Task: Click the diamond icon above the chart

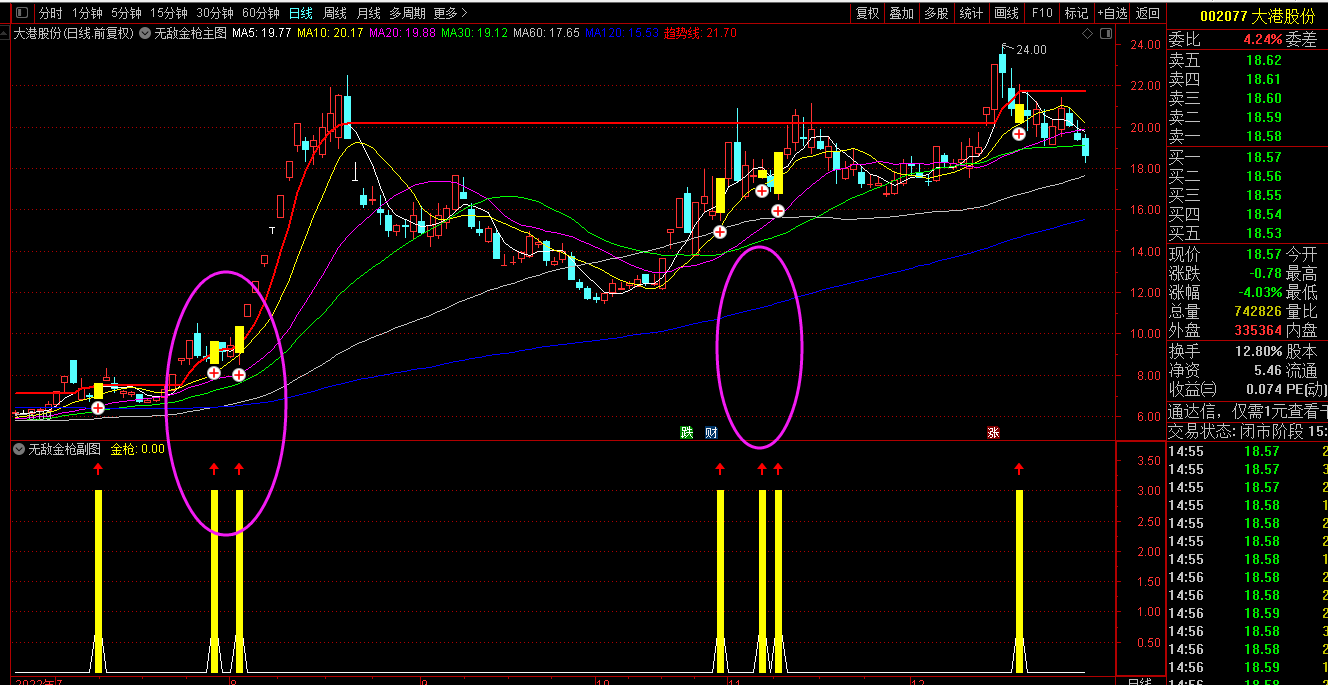Action: pos(1088,33)
